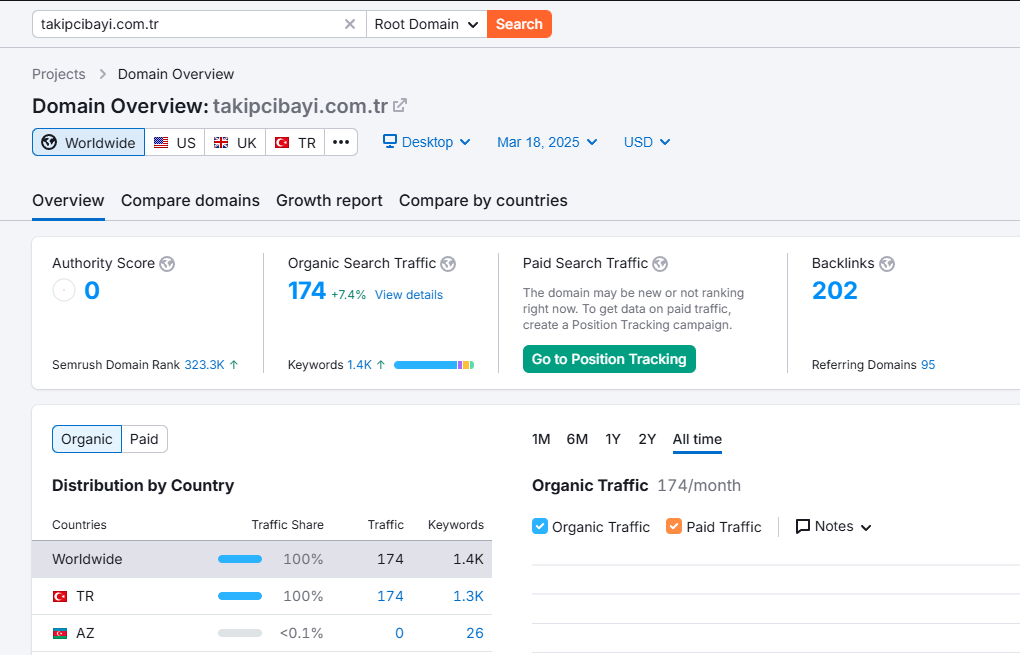The image size is (1020, 655).
Task: Switch to the Compare domains tab
Action: click(x=190, y=200)
